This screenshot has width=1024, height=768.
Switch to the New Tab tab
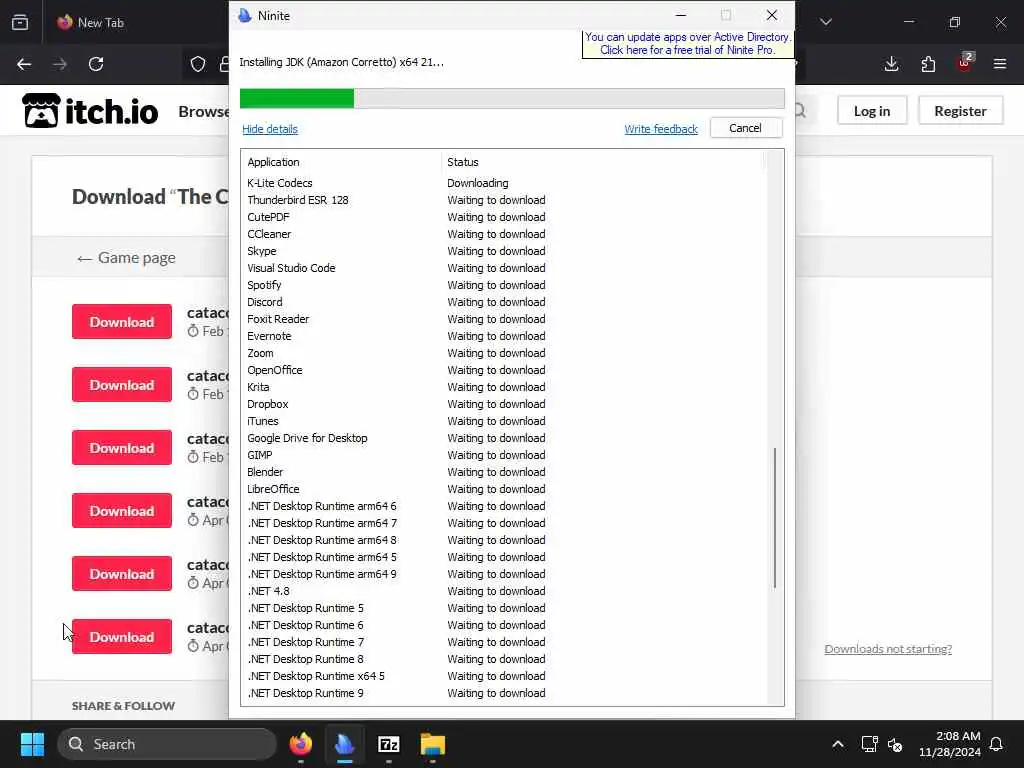click(x=101, y=22)
